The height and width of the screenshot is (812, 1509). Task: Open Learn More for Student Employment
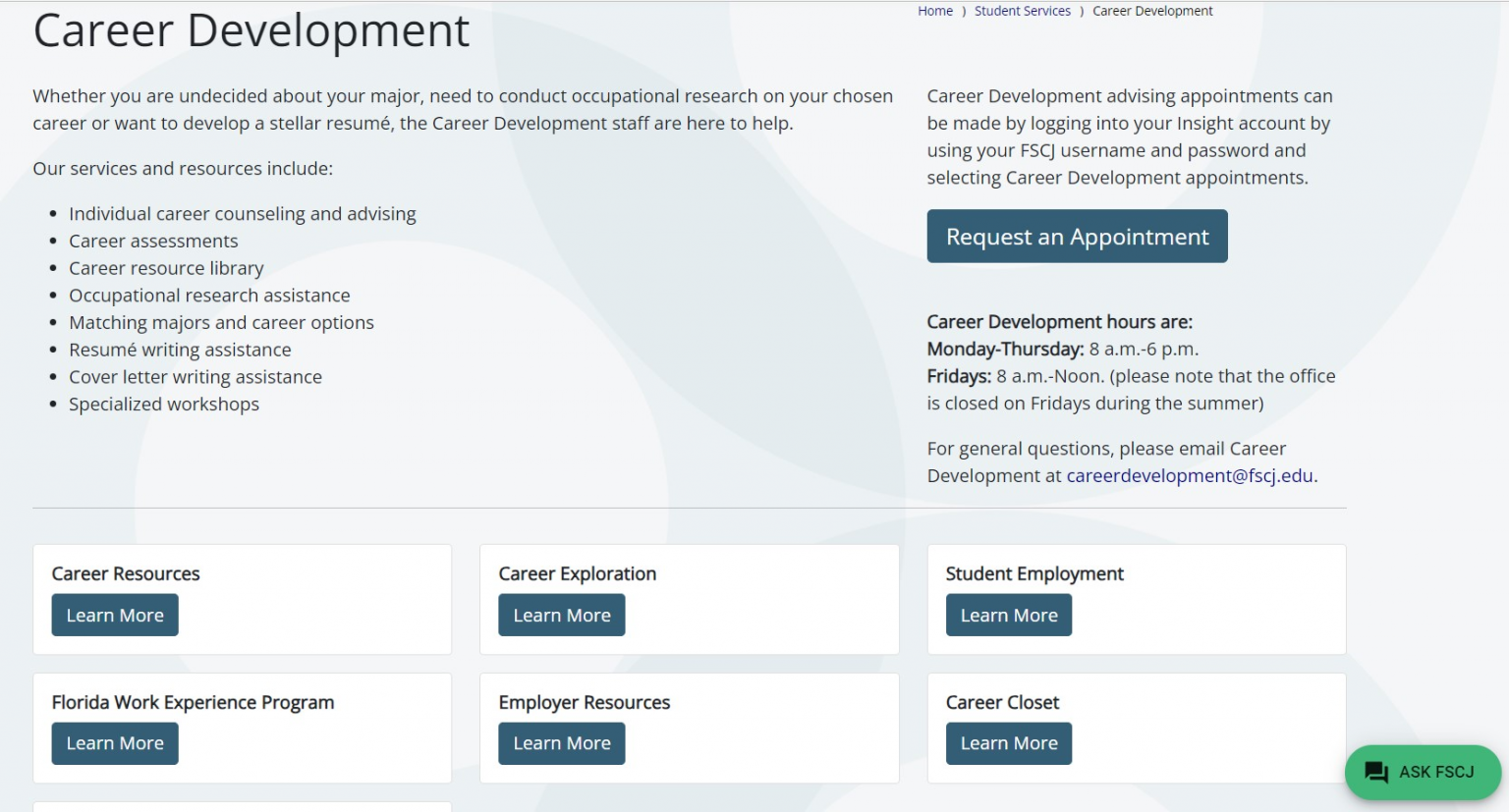coord(1008,616)
